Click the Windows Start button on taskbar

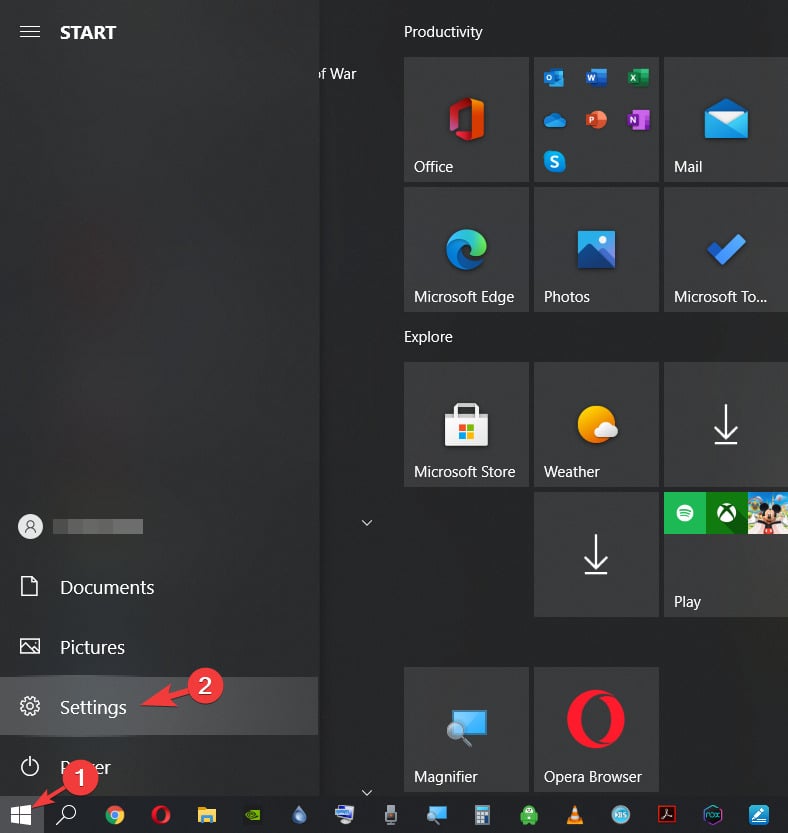[21, 814]
